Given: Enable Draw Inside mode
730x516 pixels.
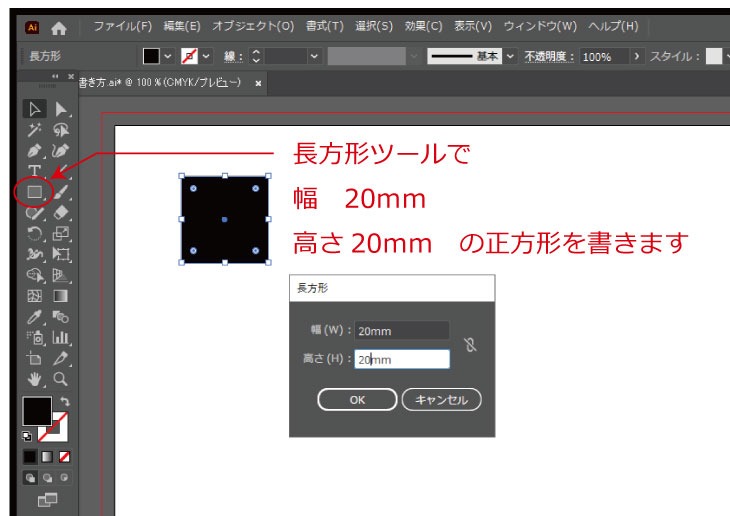Looking at the screenshot, I should point(64,478).
